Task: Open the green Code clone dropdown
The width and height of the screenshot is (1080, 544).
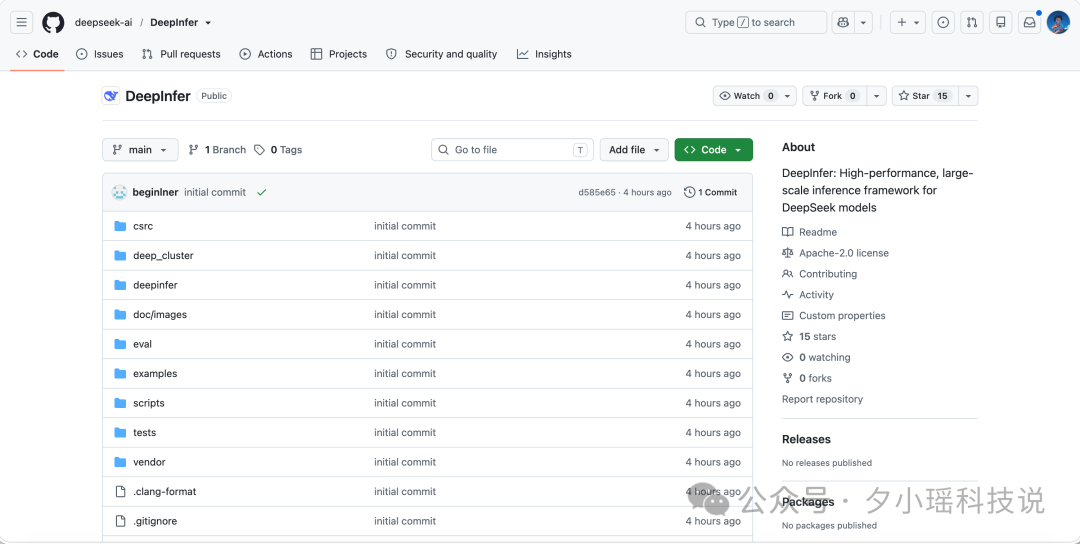Action: pyautogui.click(x=714, y=150)
